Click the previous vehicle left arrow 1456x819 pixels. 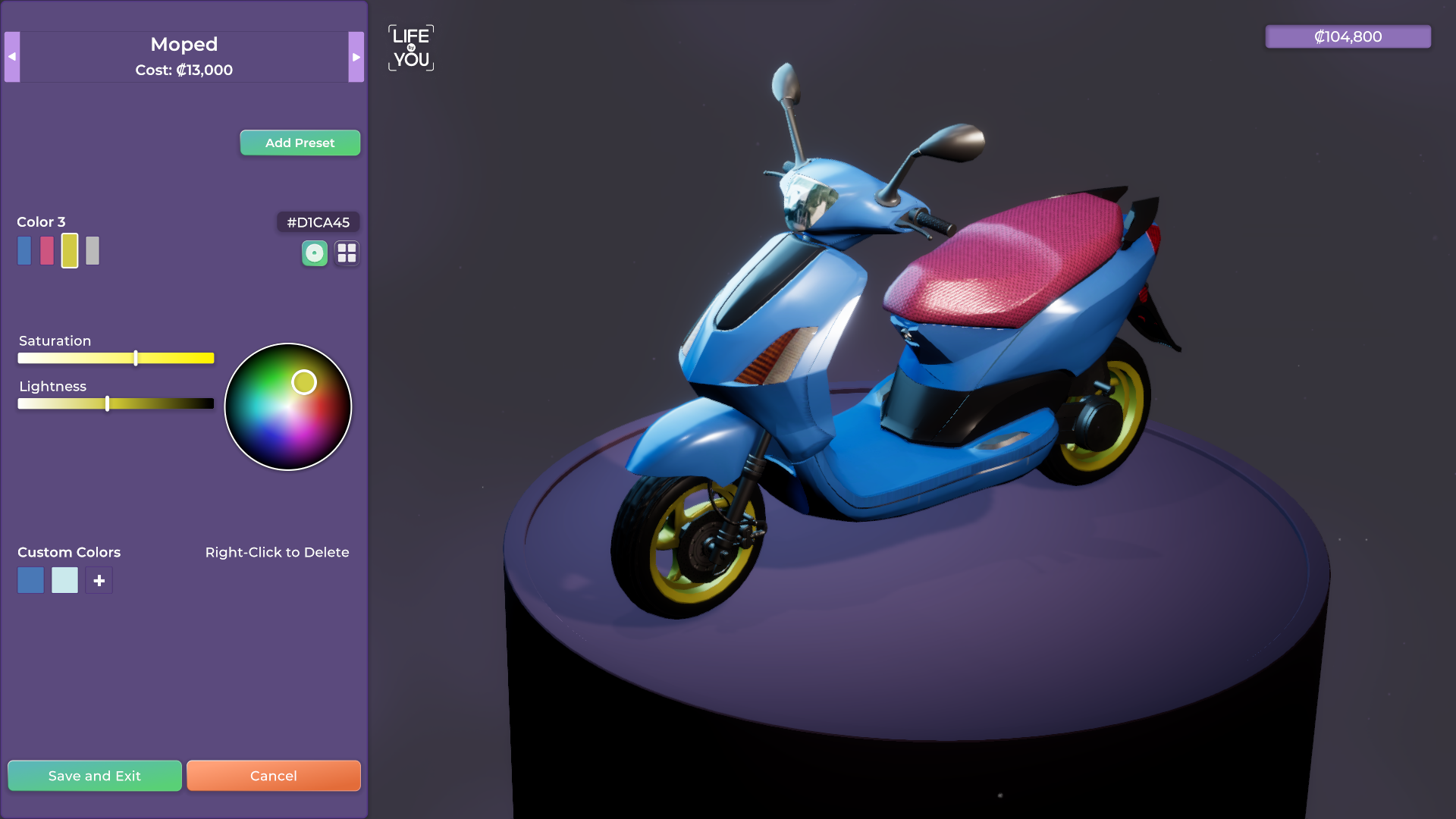click(x=12, y=57)
